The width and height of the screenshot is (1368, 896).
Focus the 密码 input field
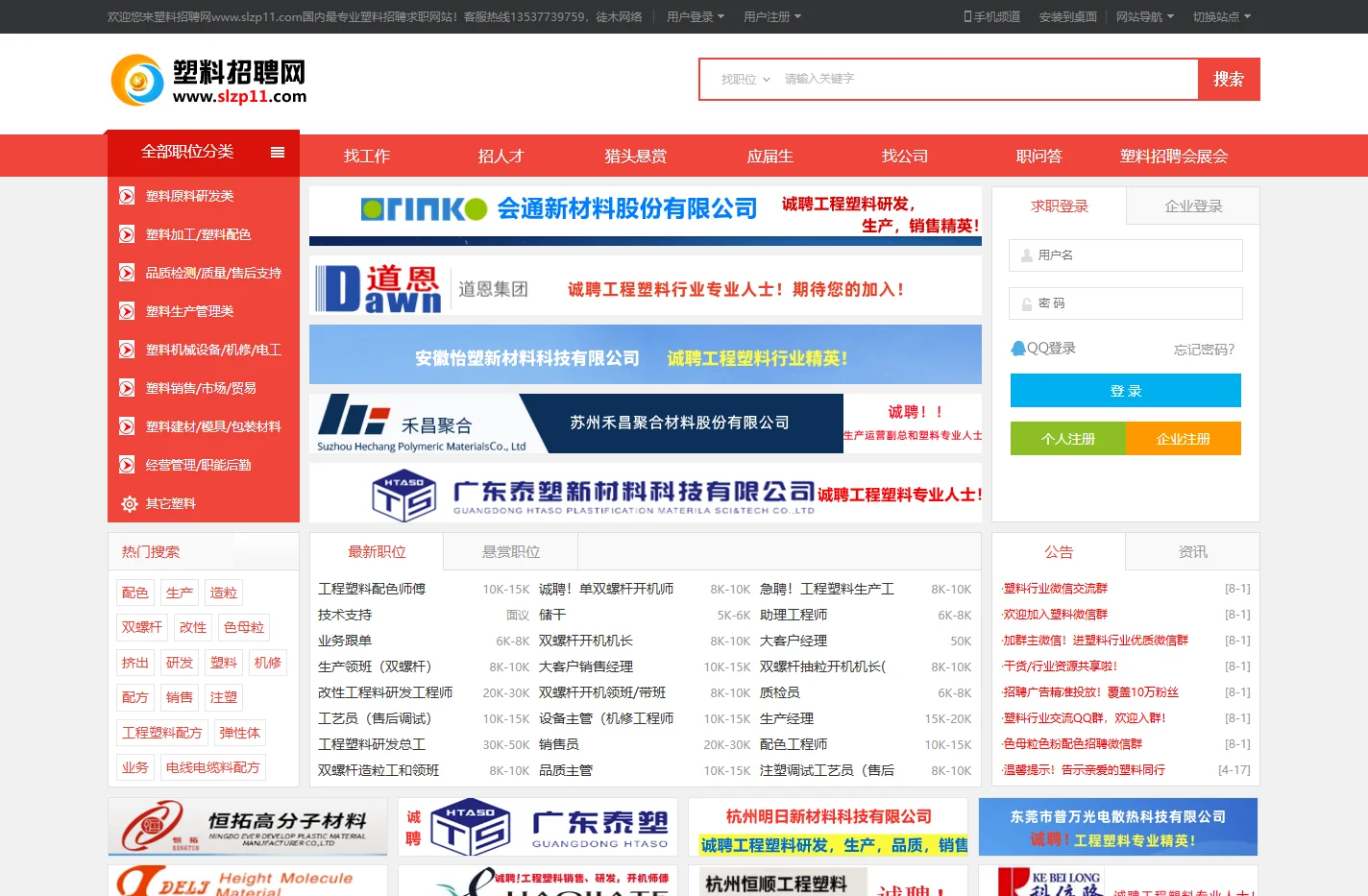click(1126, 303)
